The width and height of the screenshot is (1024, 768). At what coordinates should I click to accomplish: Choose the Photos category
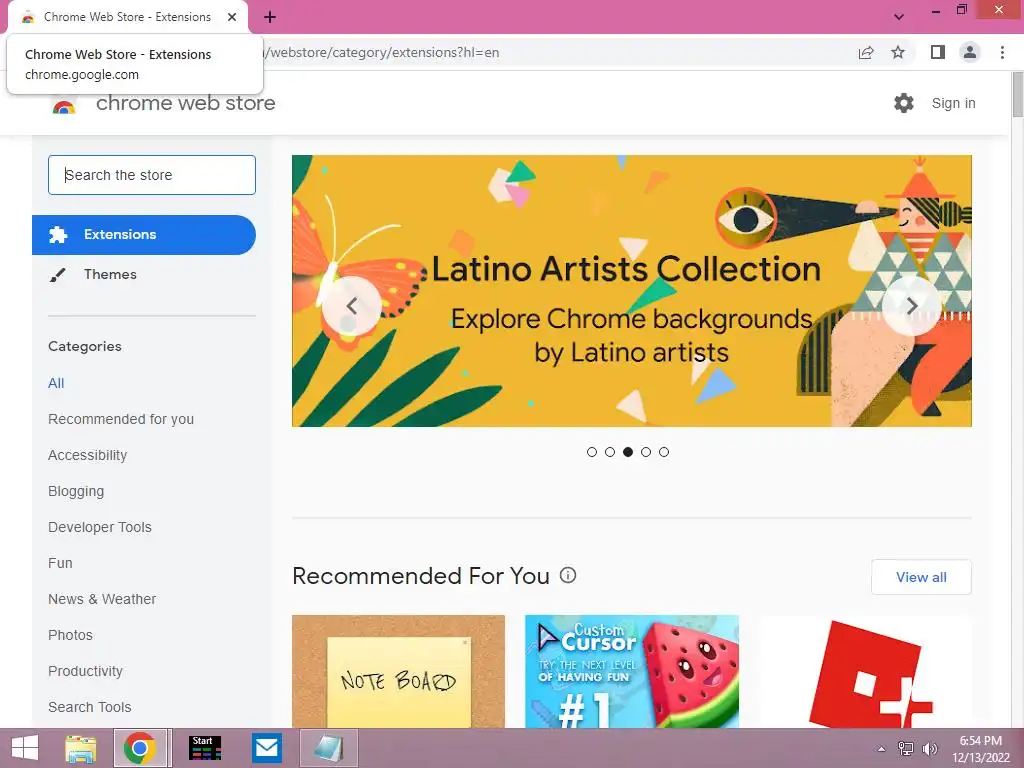click(x=71, y=635)
